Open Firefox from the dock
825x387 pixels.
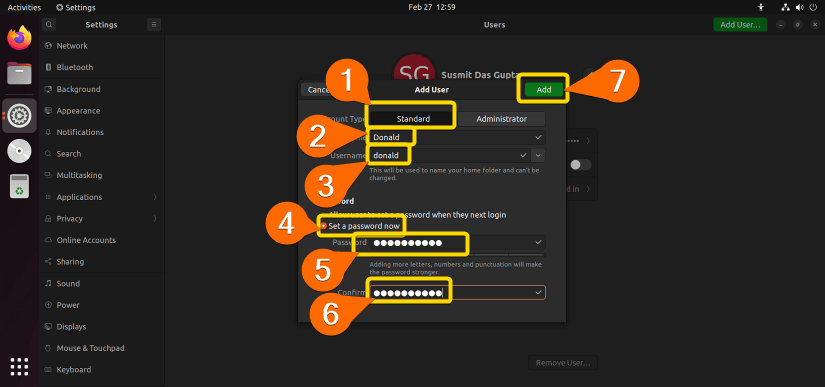click(x=19, y=38)
